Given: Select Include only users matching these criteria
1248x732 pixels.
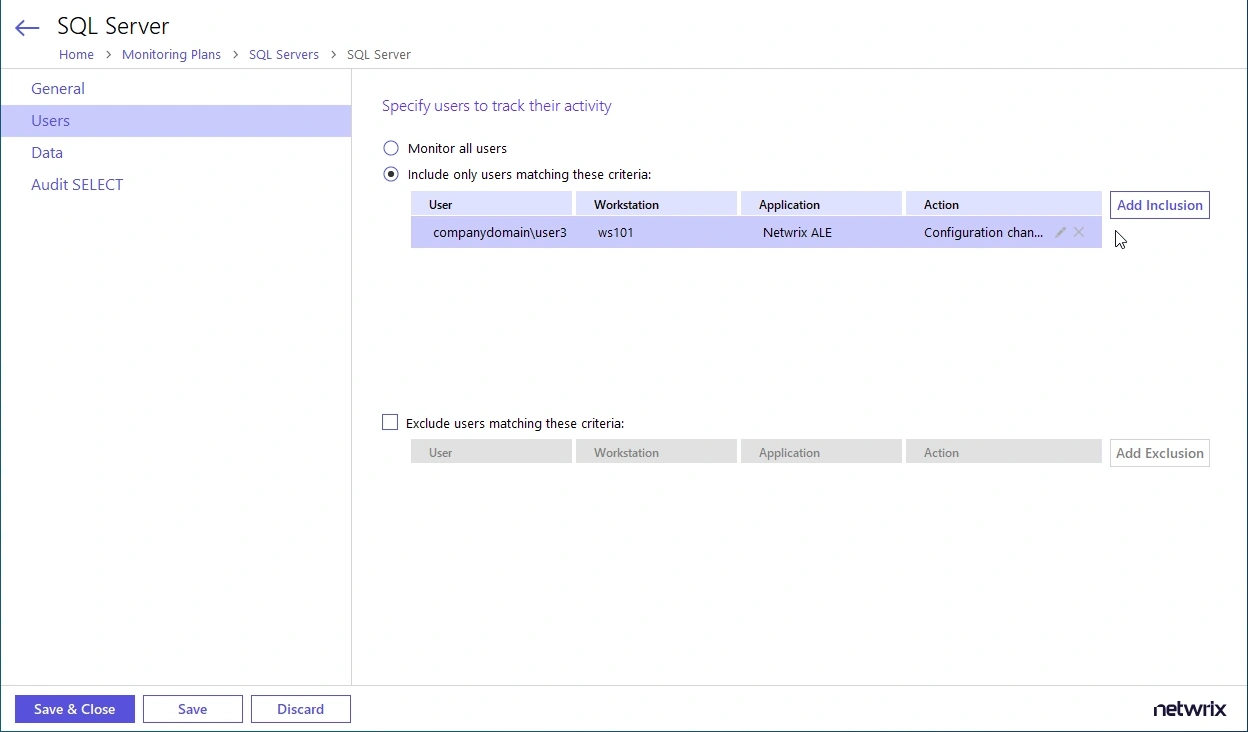Looking at the screenshot, I should pyautogui.click(x=390, y=173).
